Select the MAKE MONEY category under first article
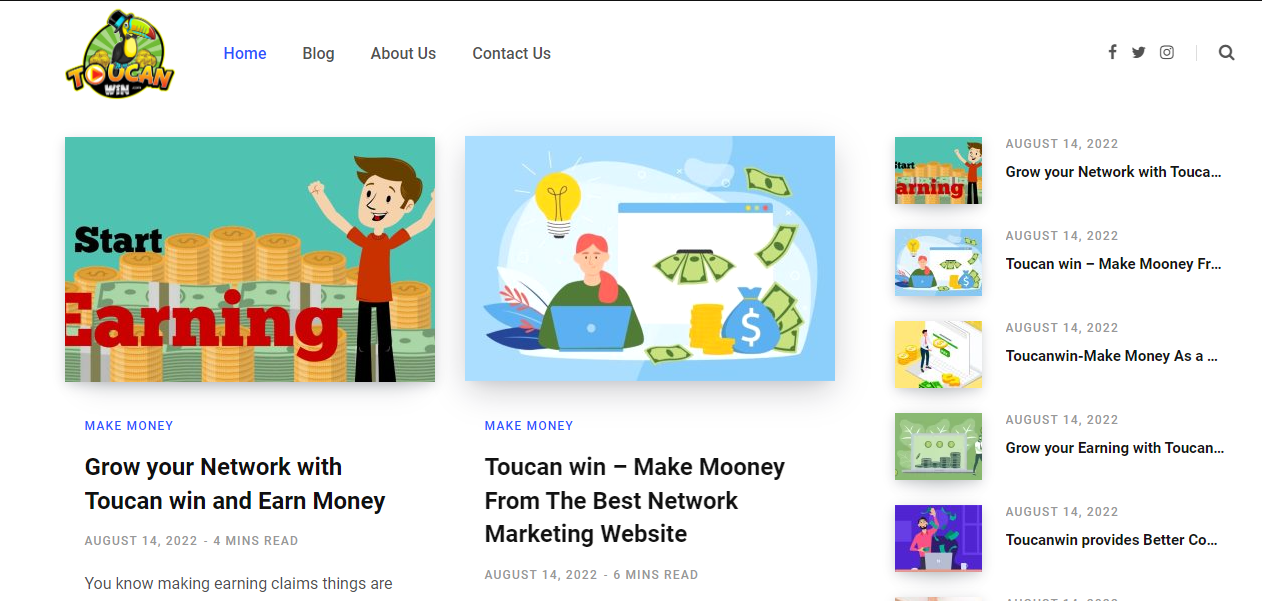This screenshot has height=601, width=1262. tap(129, 425)
